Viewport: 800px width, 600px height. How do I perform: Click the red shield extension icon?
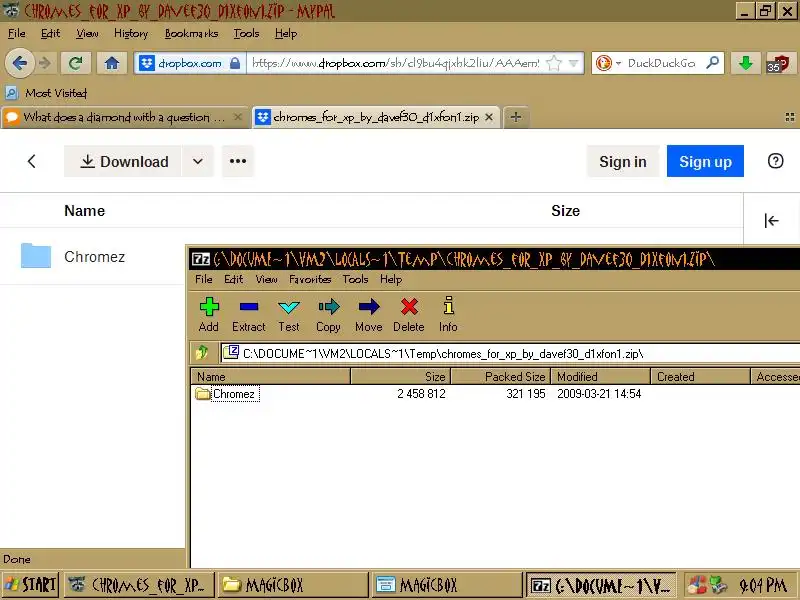(779, 63)
